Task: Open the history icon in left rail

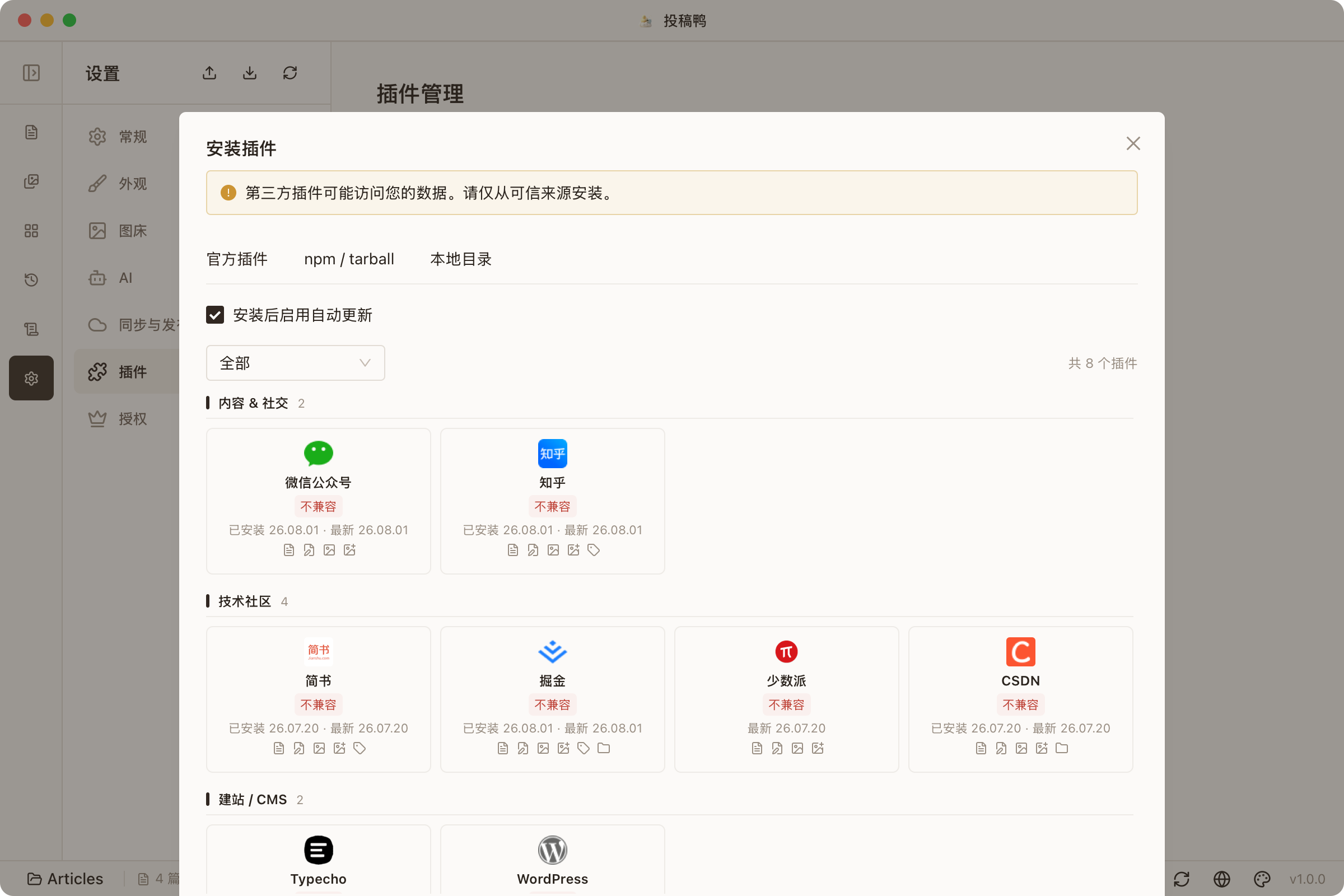Action: 31,280
